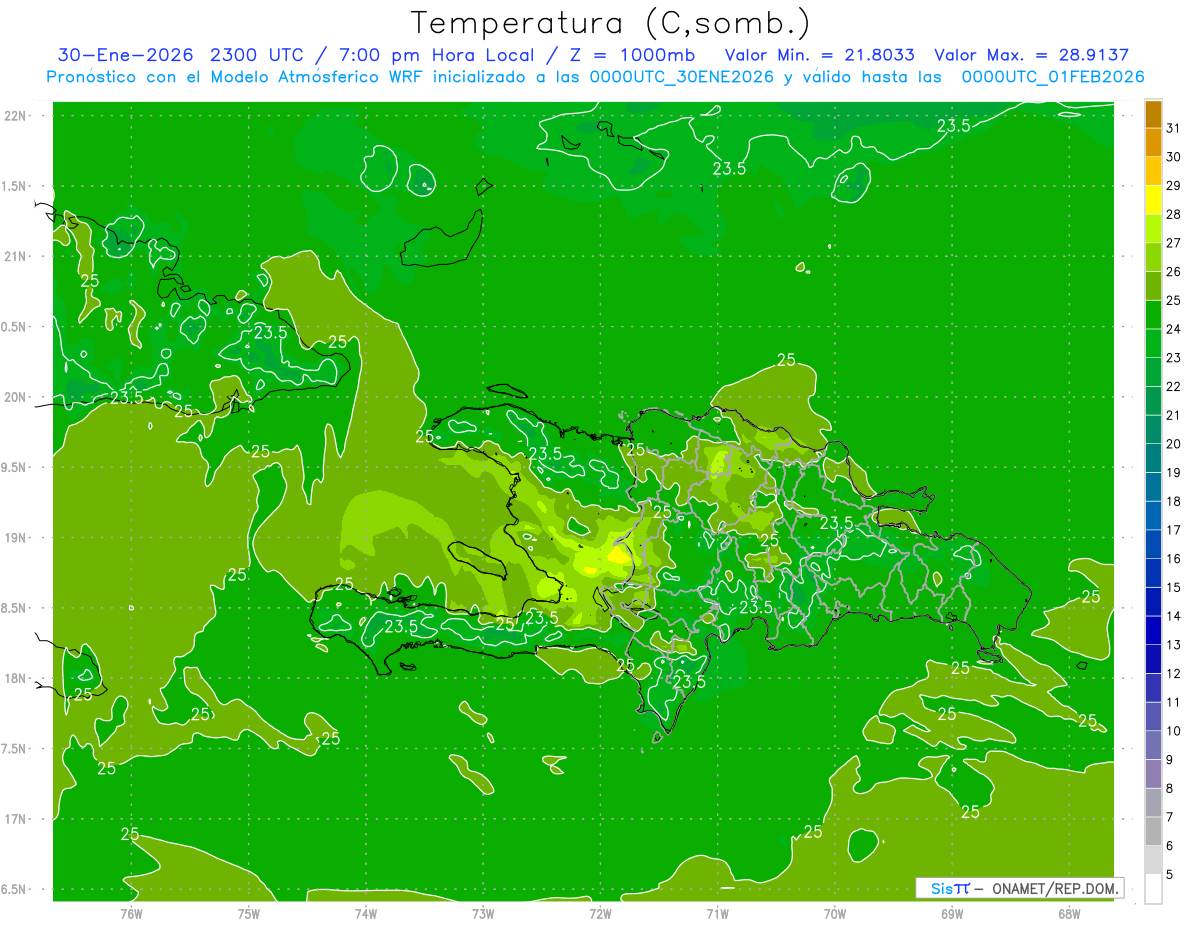Click the '18' value on the color legend

(1174, 501)
